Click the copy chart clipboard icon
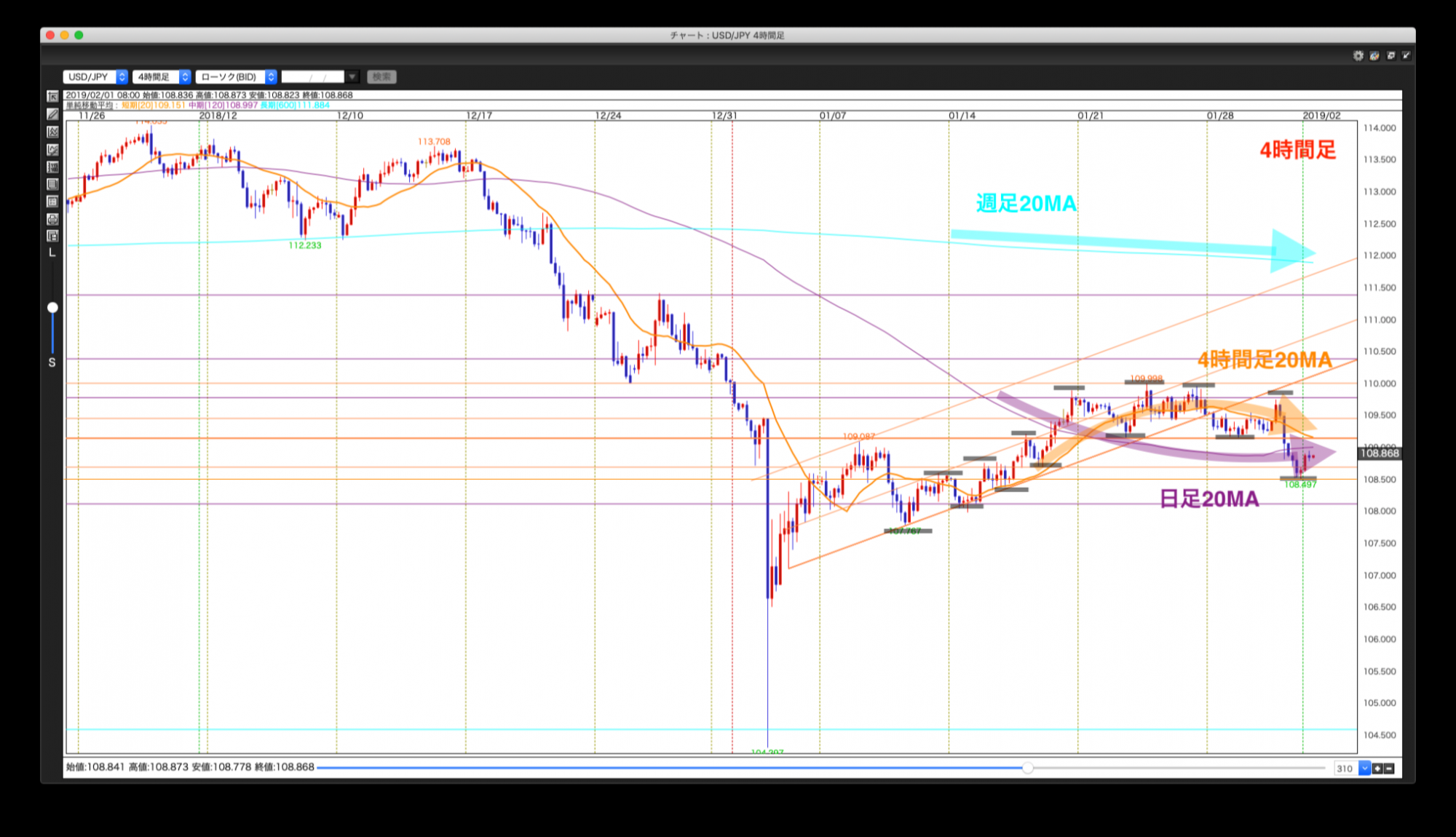 click(x=52, y=236)
